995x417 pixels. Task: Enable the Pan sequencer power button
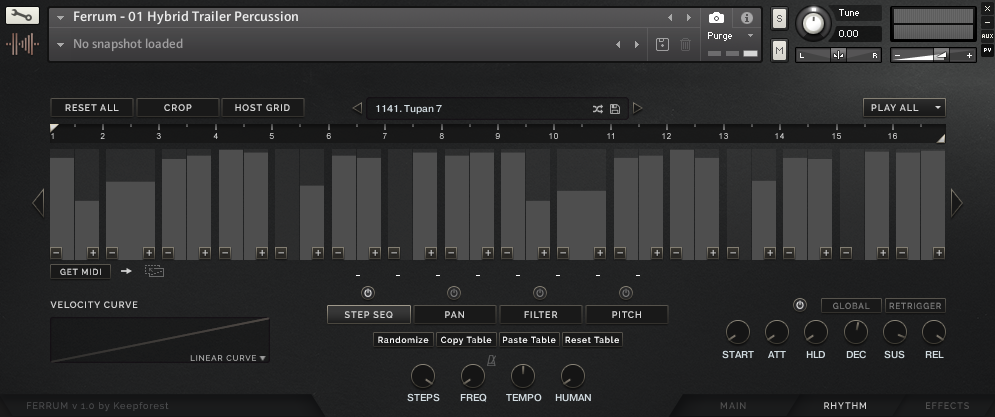tap(454, 292)
